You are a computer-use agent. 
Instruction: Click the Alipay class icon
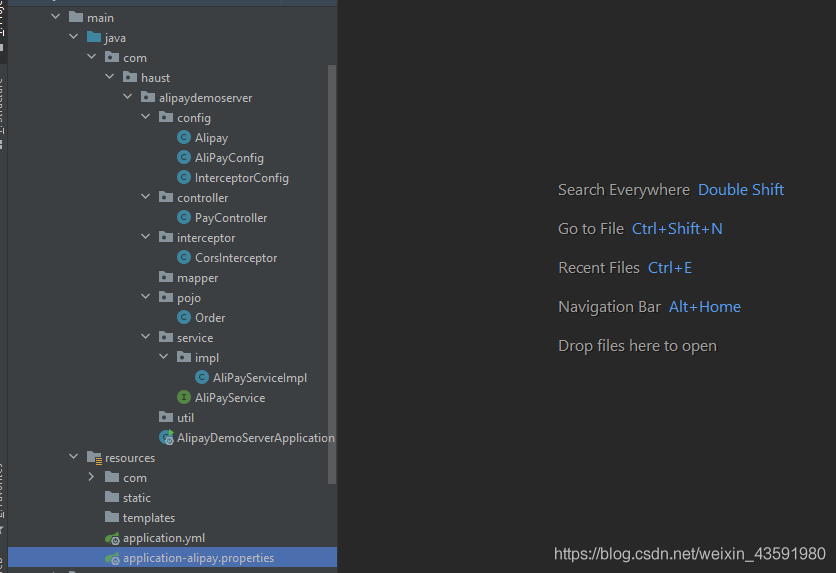pos(184,138)
